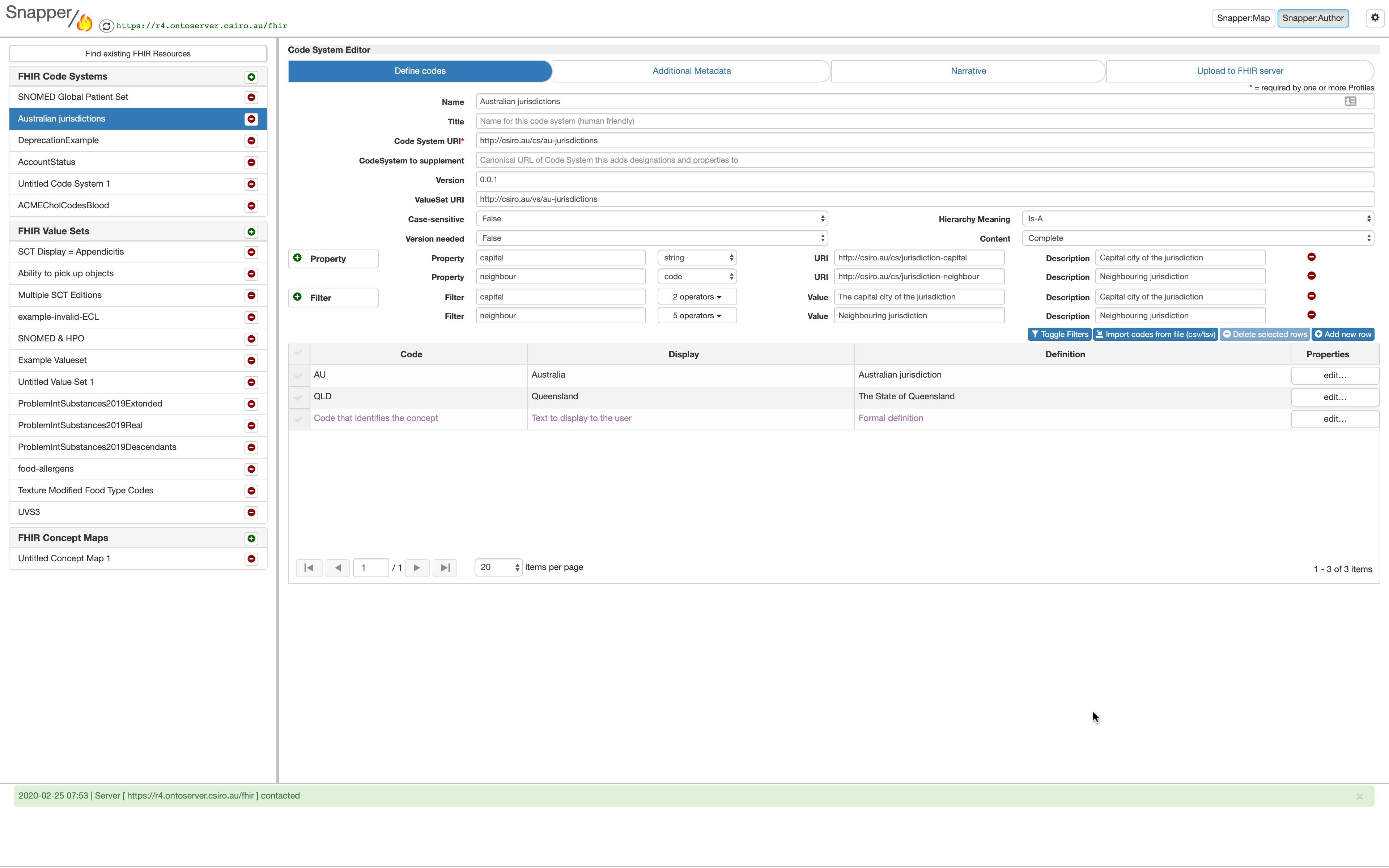
Task: Click Import codes from file button
Action: point(1155,334)
